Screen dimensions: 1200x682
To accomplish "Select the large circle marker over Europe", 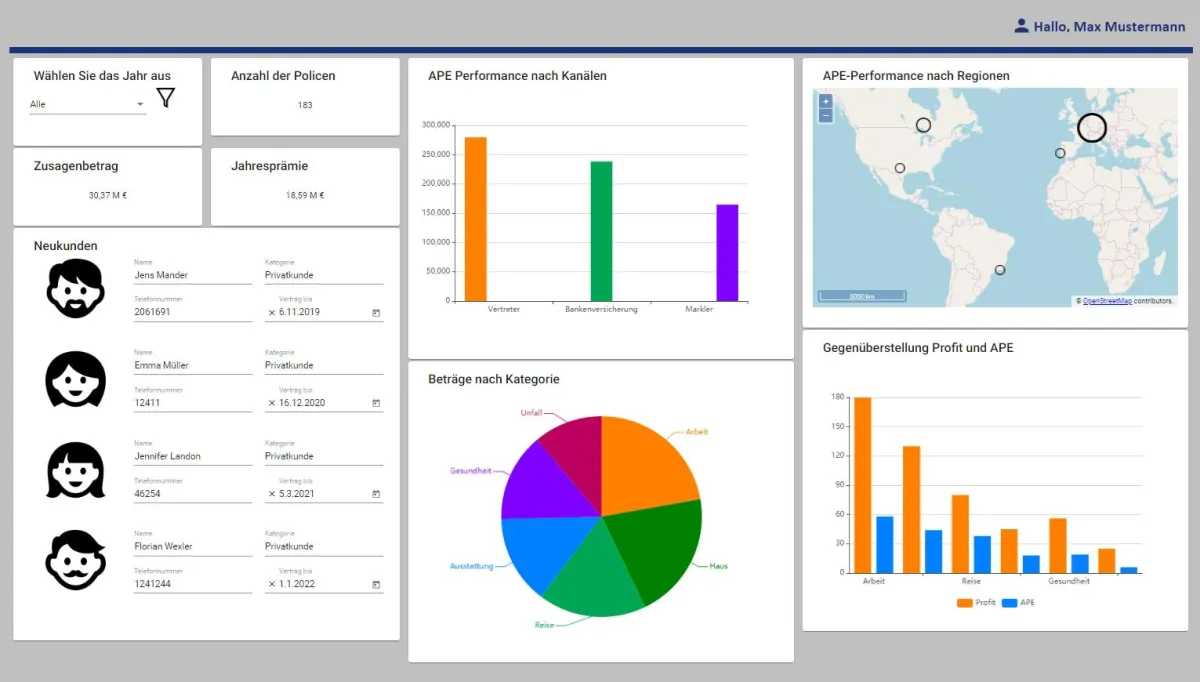I will point(1092,128).
